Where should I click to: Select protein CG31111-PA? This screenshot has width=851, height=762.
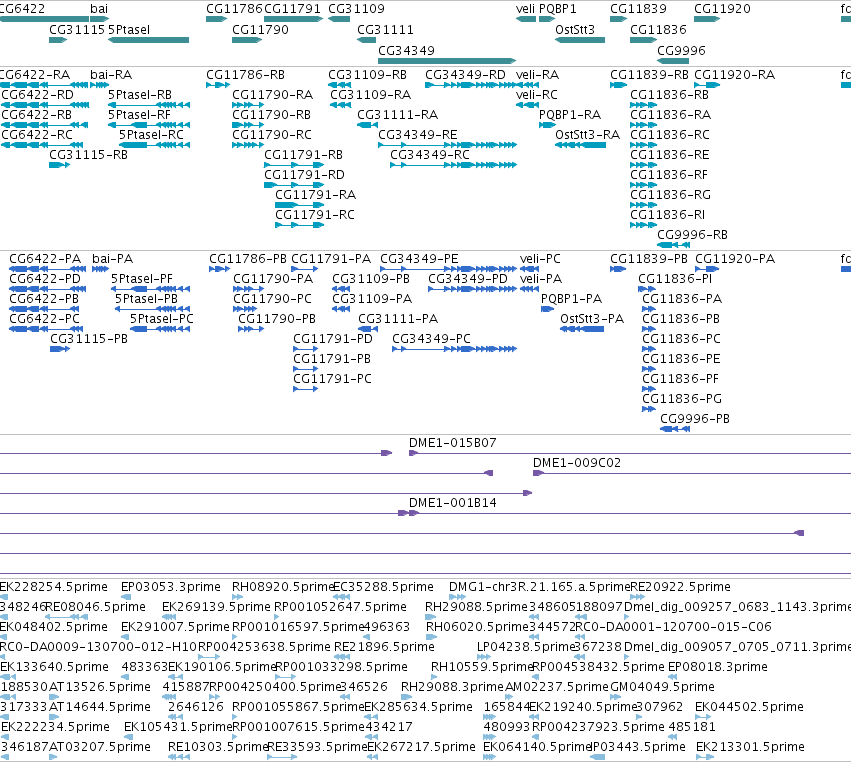tap(368, 329)
